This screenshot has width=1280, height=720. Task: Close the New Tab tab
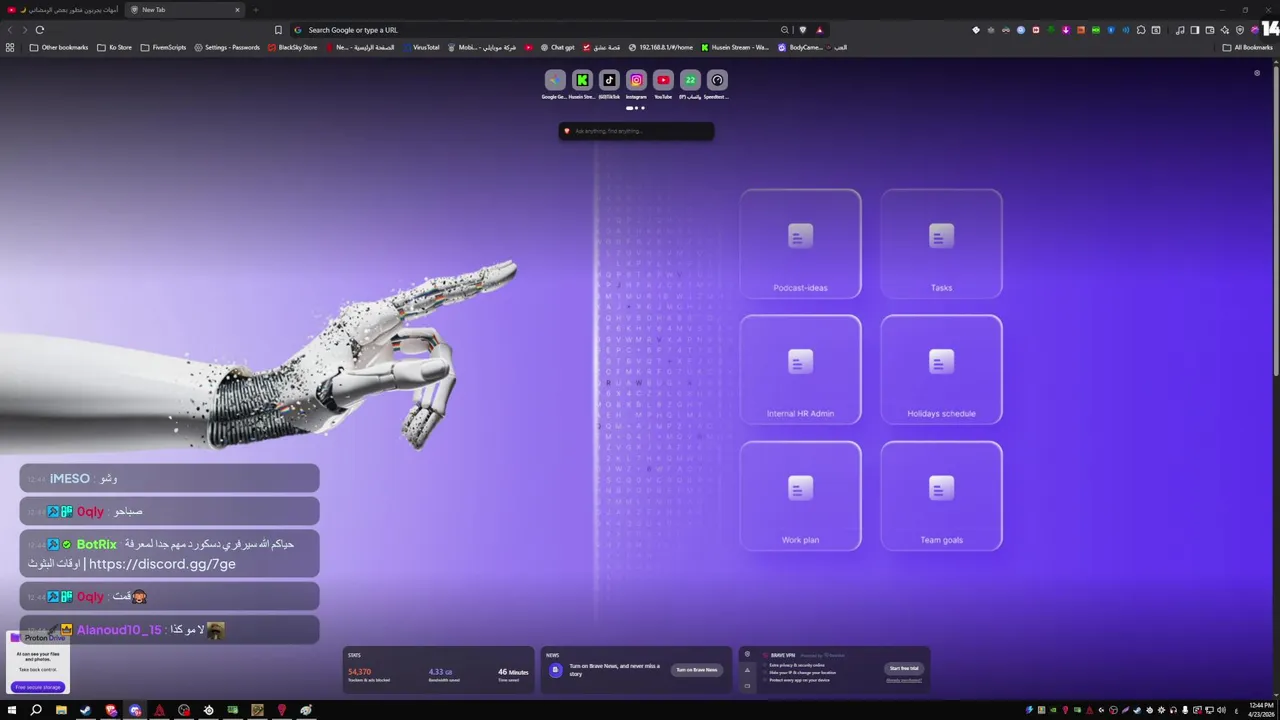237,10
